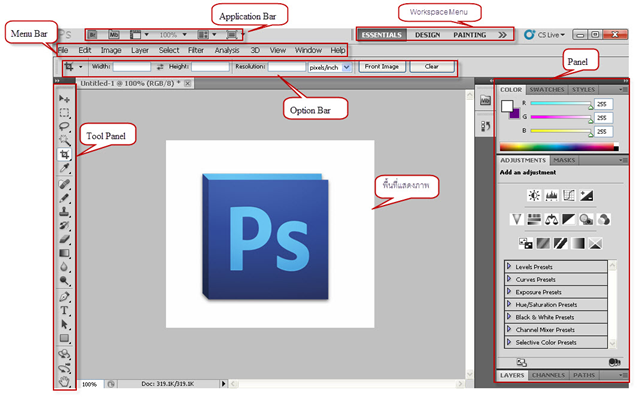Select the Spot Healing Brush tool
Image resolution: width=640 pixels, height=400 pixels.
[64, 184]
